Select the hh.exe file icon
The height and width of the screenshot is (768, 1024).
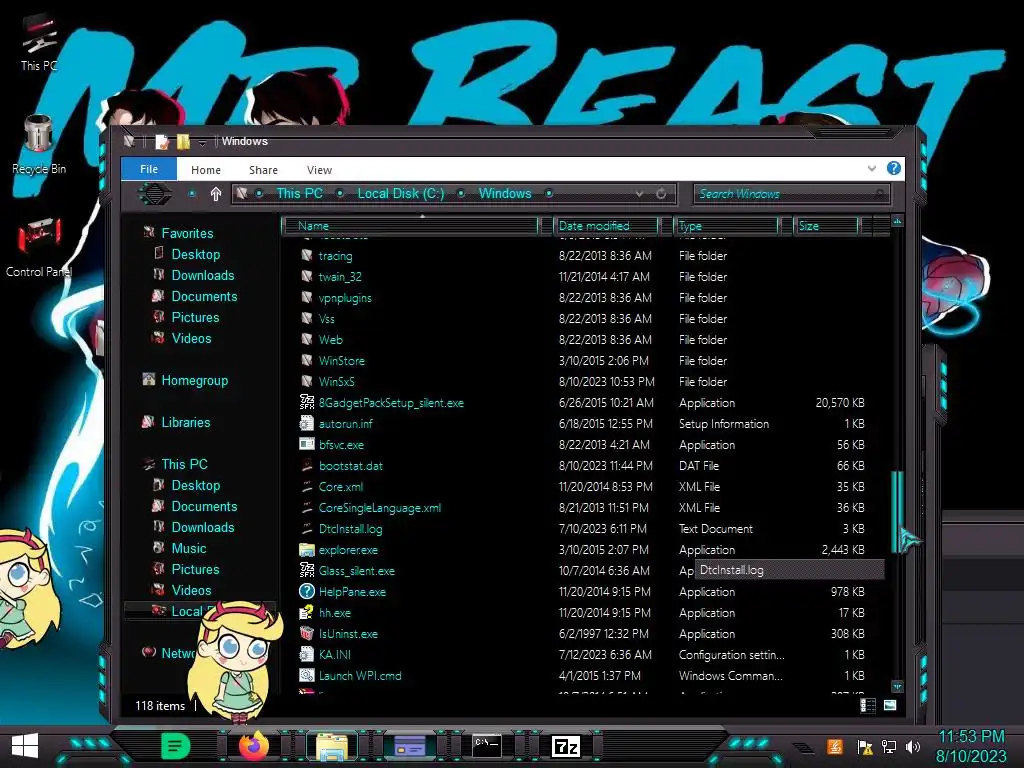tap(306, 613)
